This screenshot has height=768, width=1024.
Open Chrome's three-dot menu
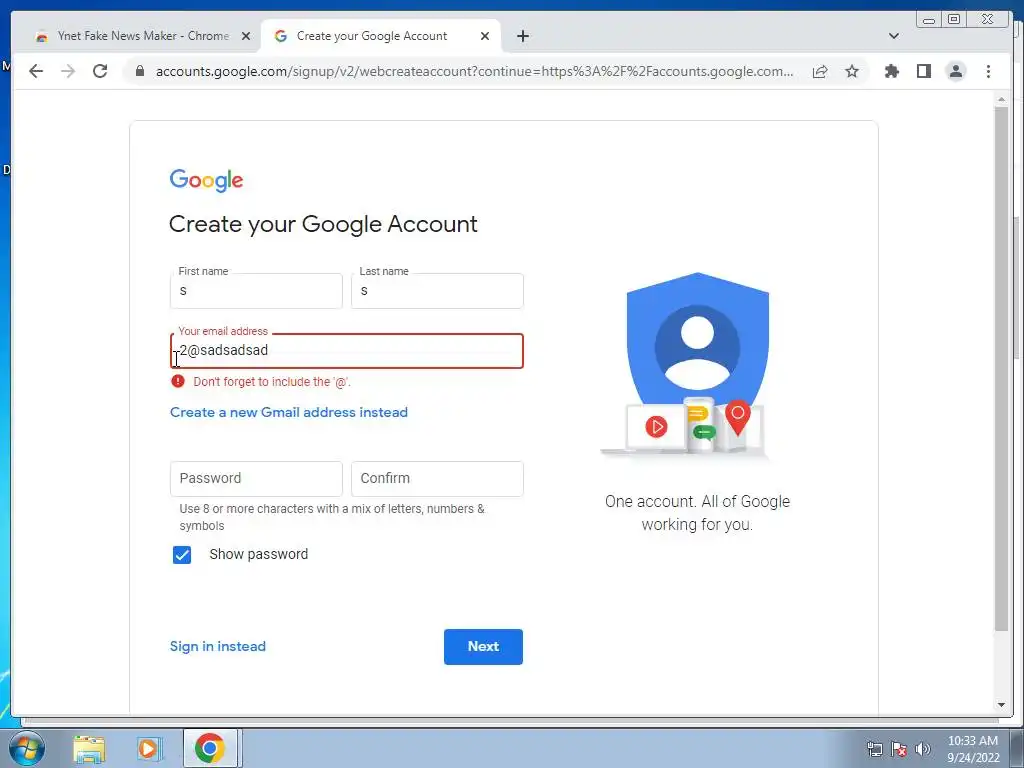click(988, 71)
